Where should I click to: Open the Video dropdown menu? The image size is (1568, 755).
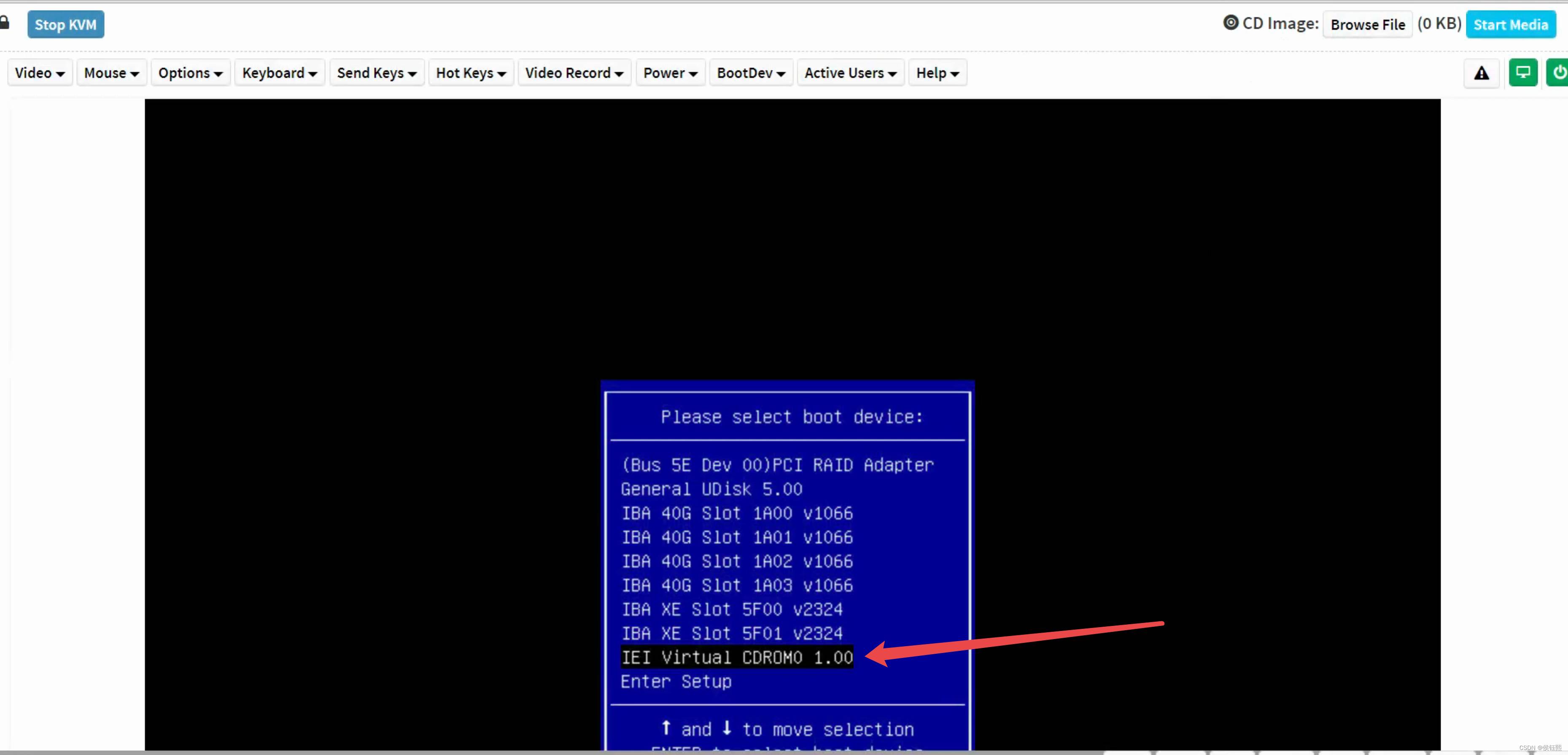(x=40, y=73)
